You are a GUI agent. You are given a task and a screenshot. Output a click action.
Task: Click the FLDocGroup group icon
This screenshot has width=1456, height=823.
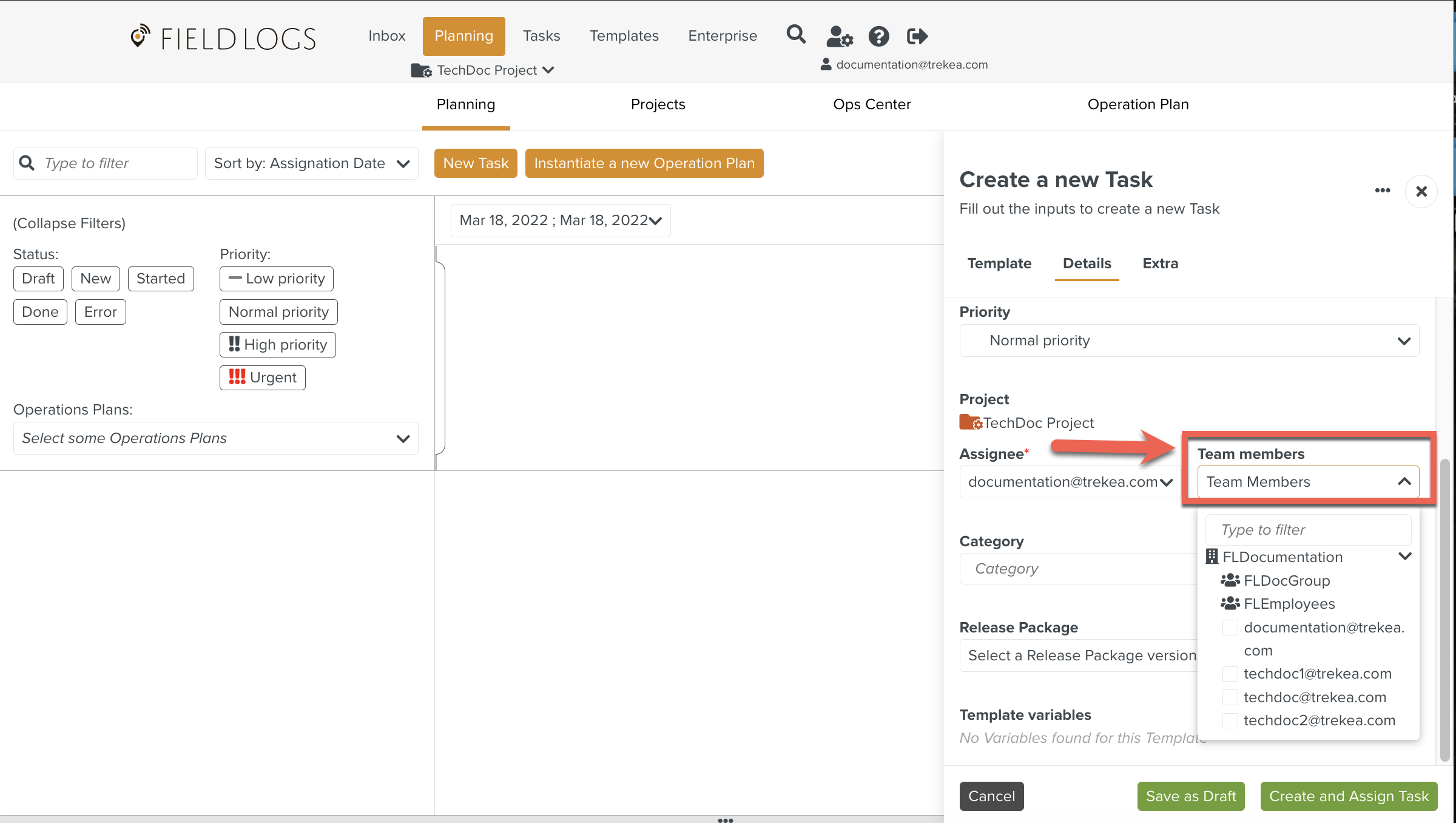1230,581
